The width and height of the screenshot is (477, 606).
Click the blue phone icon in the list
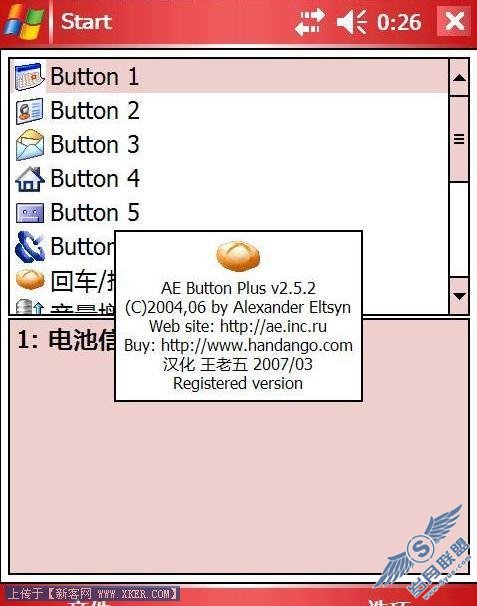(29, 246)
